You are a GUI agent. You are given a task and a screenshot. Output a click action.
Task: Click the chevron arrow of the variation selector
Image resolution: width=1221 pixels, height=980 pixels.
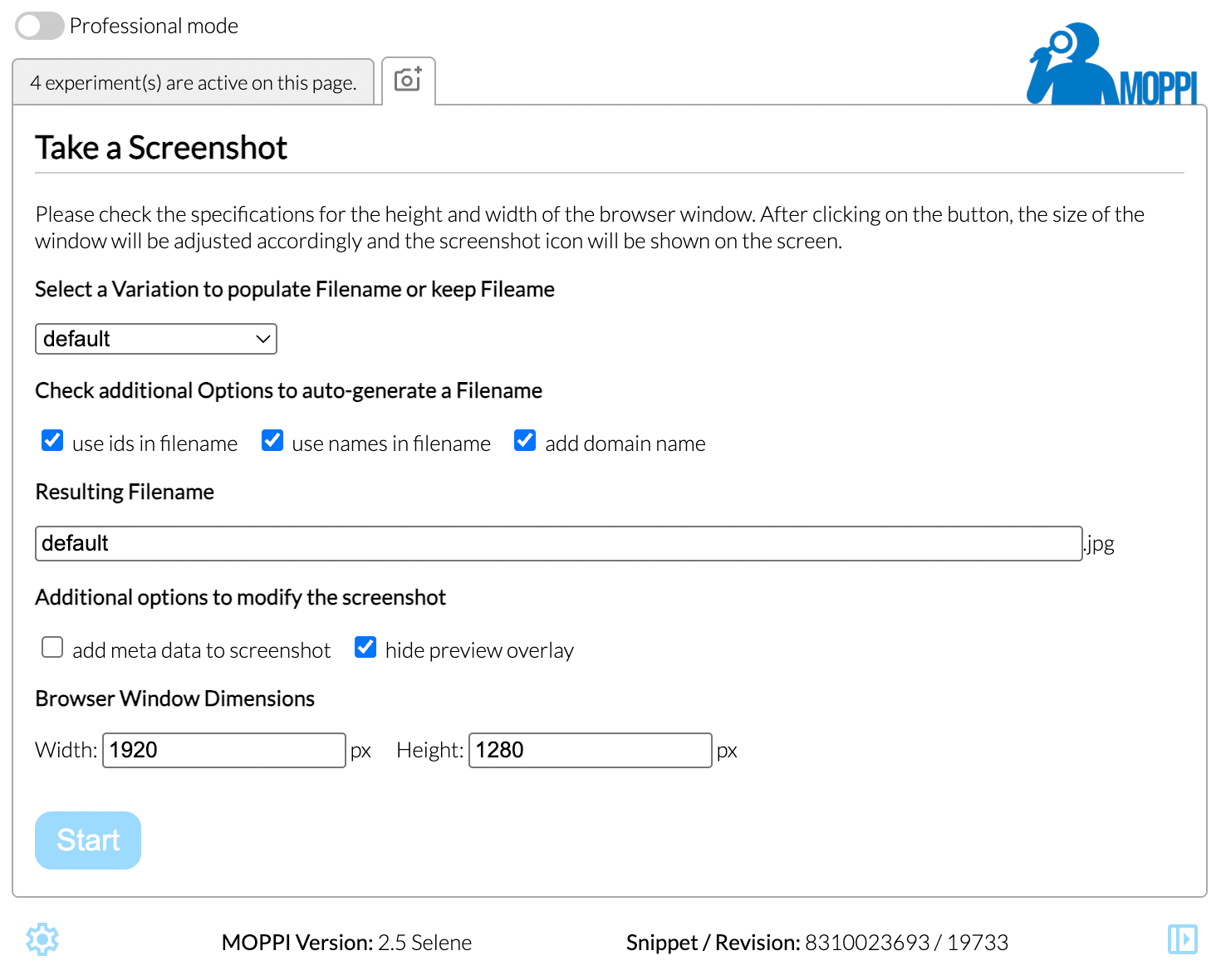click(263, 339)
